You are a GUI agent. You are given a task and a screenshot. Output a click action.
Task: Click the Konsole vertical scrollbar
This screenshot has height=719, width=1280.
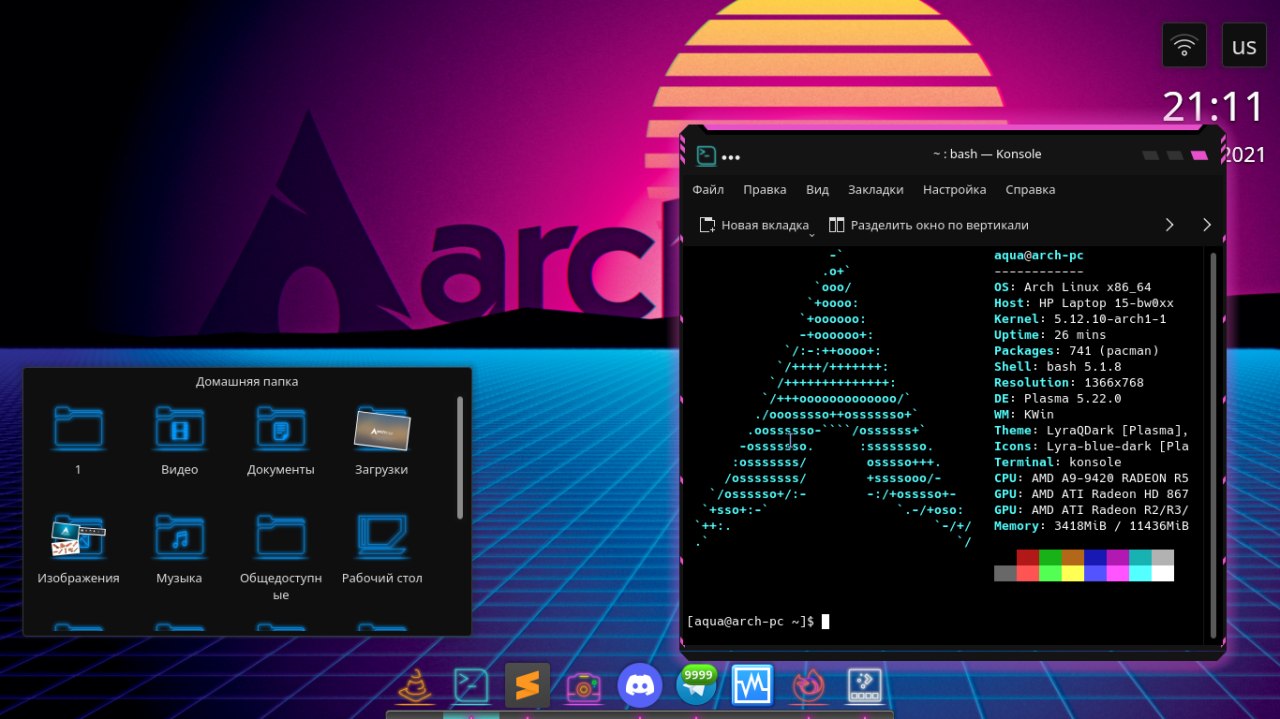tap(1214, 444)
